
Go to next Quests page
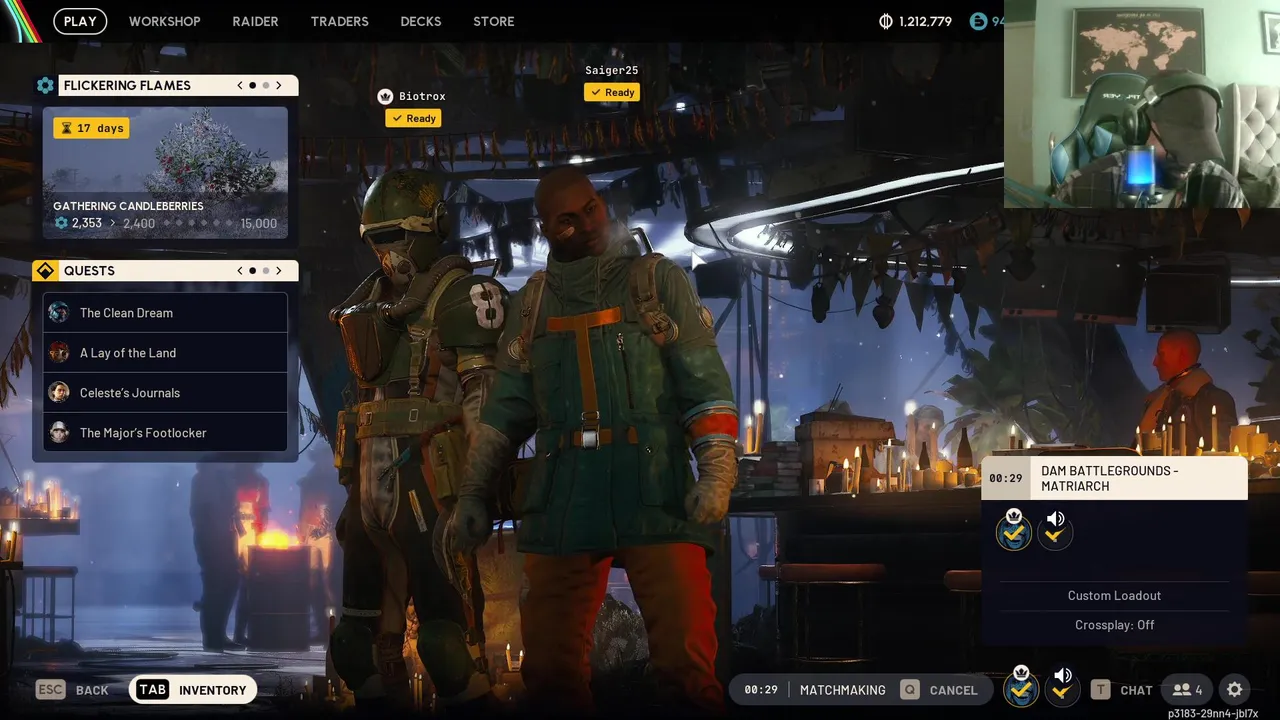coord(279,271)
